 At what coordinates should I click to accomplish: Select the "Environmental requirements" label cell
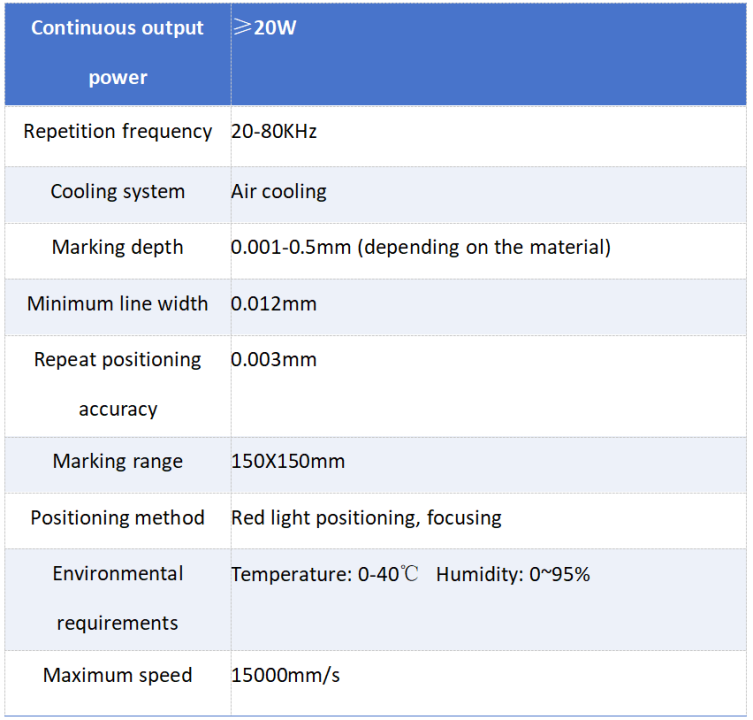click(x=118, y=598)
